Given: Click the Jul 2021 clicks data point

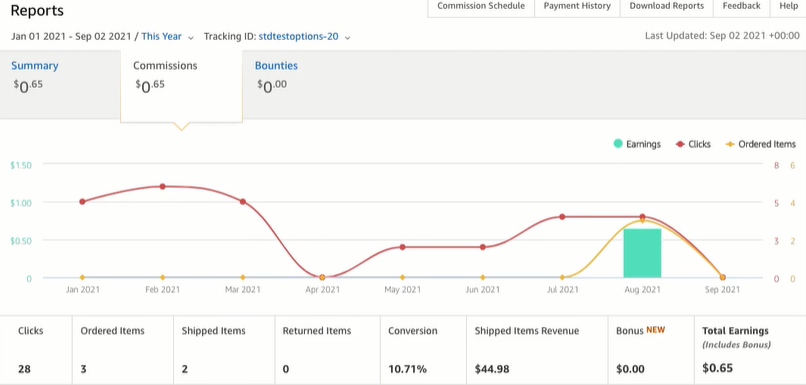Looking at the screenshot, I should tap(562, 217).
